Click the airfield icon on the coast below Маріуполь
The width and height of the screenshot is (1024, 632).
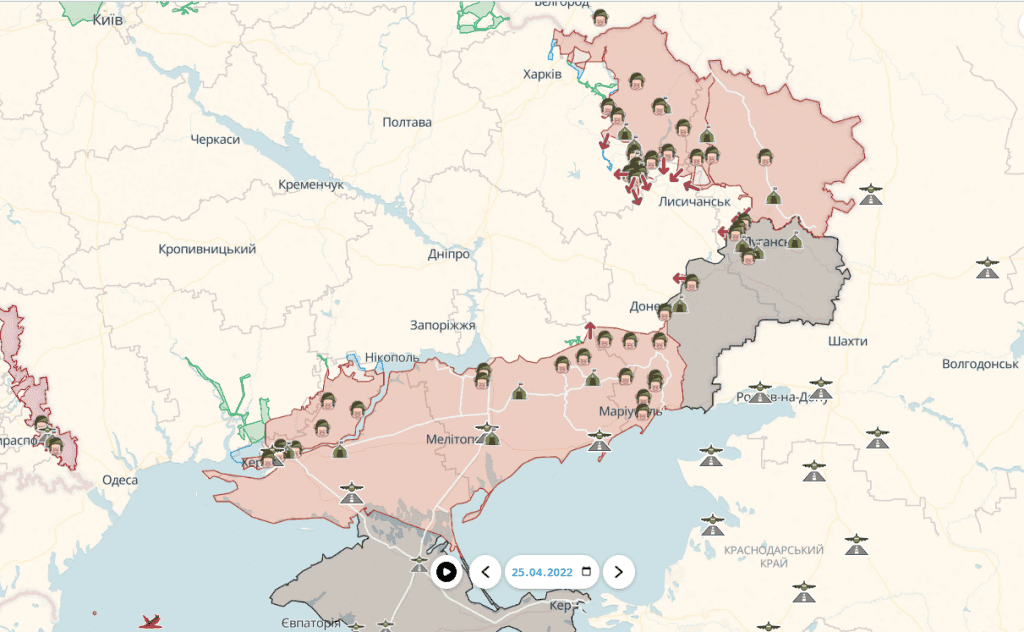point(599,441)
